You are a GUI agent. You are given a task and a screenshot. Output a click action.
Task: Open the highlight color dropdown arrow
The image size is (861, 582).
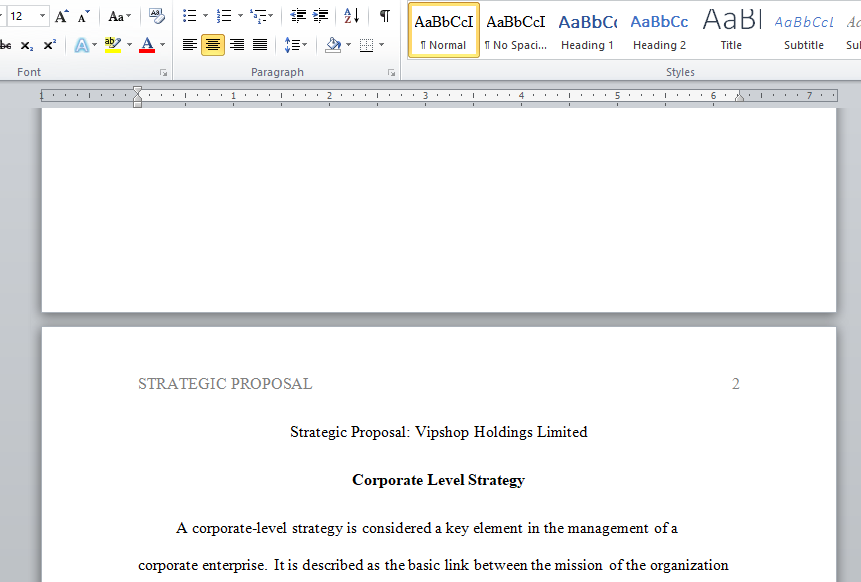[x=129, y=45]
